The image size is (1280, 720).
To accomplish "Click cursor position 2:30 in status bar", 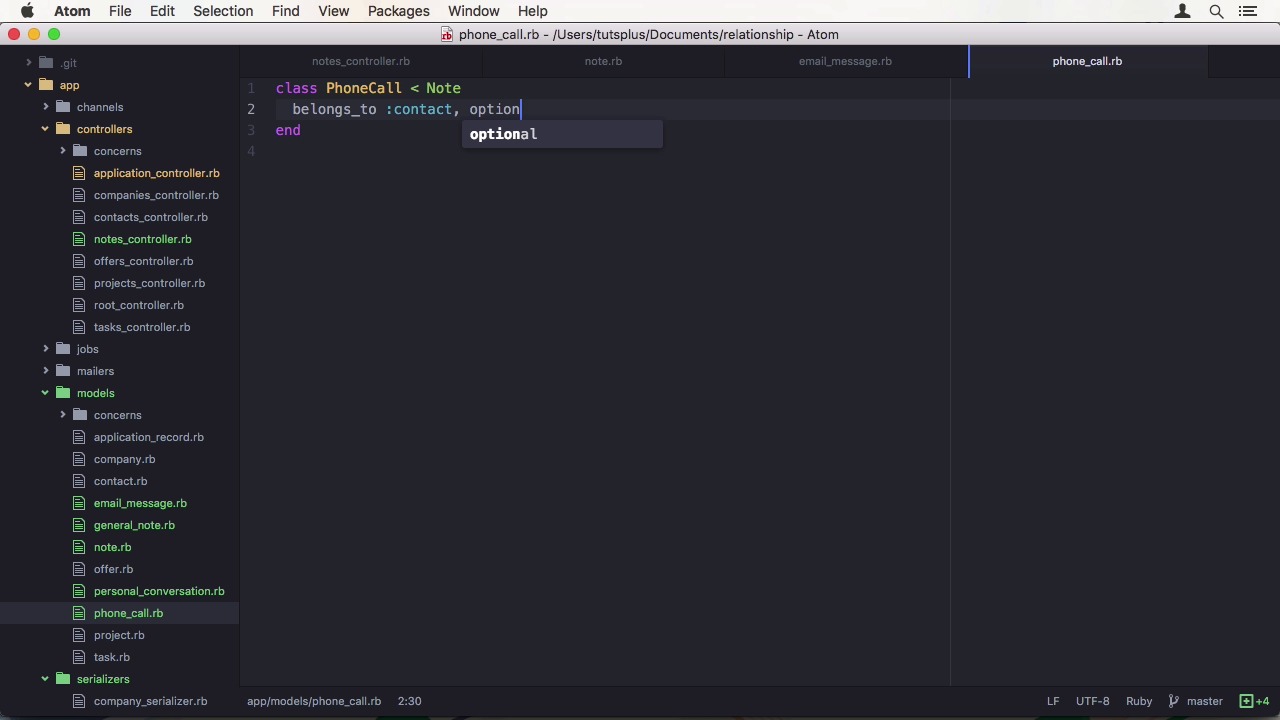I will tap(409, 701).
